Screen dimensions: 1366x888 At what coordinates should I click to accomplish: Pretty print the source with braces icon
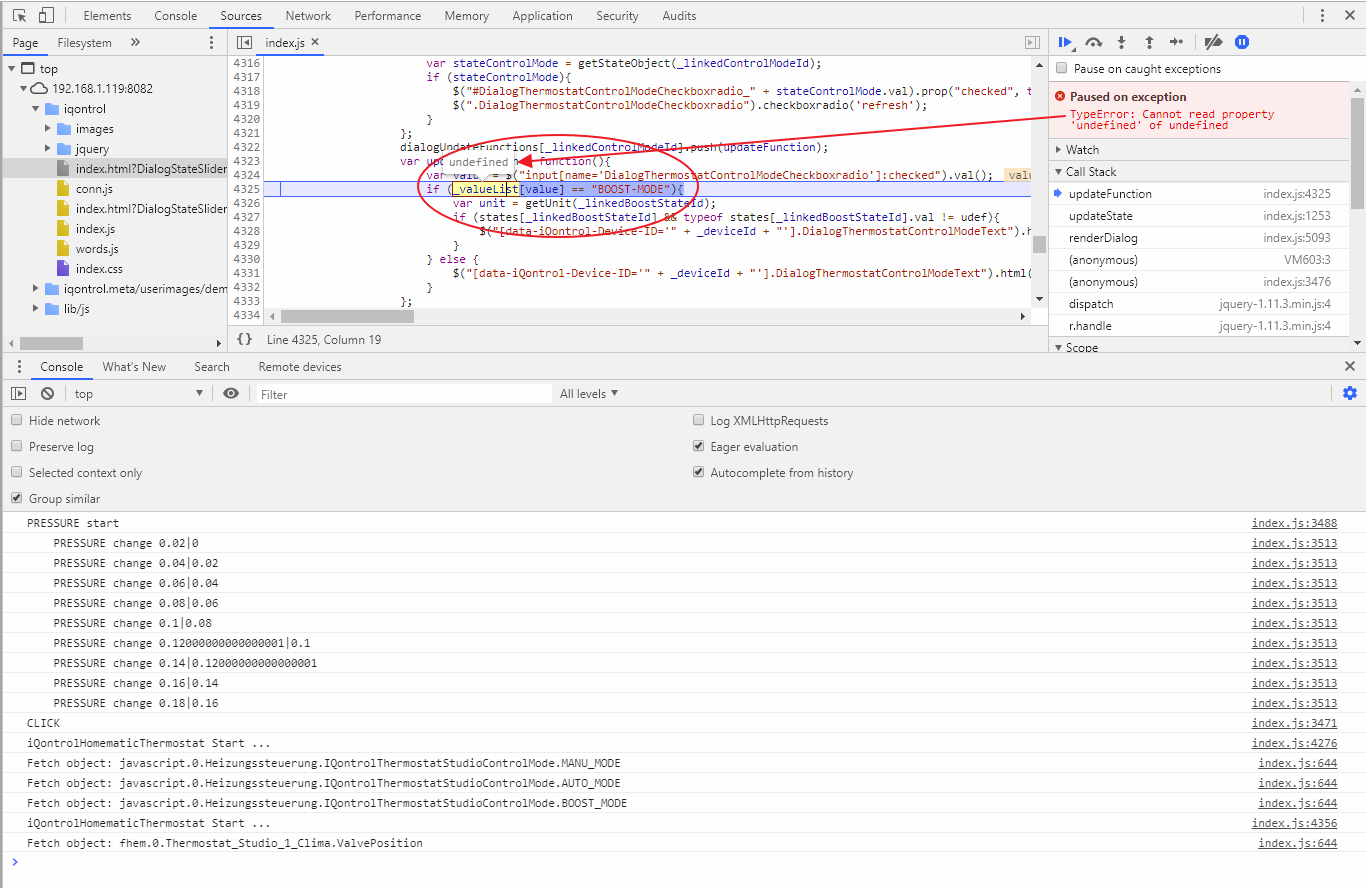tap(244, 340)
